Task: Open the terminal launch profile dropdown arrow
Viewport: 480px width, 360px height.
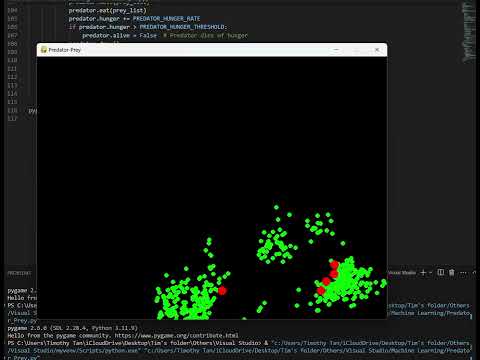Action: (431, 273)
